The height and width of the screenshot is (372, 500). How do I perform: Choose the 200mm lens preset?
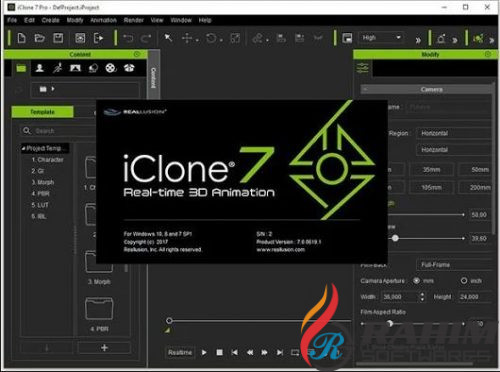475,188
